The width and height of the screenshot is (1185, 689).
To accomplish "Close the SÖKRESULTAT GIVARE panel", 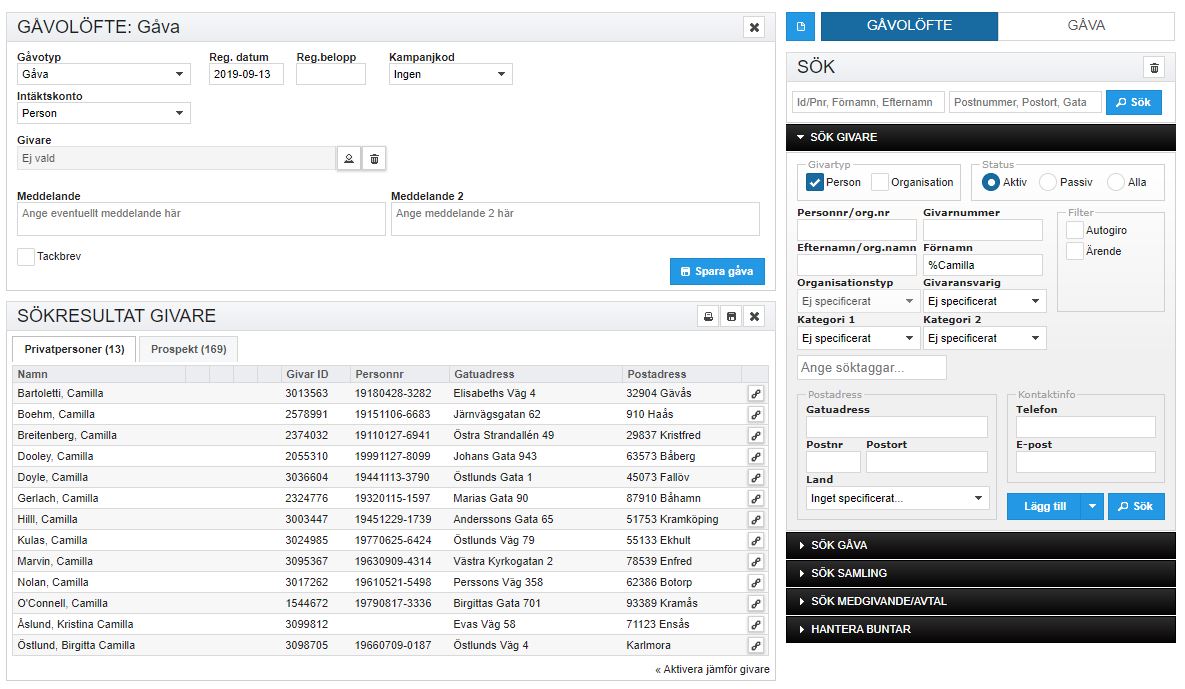I will [x=754, y=317].
